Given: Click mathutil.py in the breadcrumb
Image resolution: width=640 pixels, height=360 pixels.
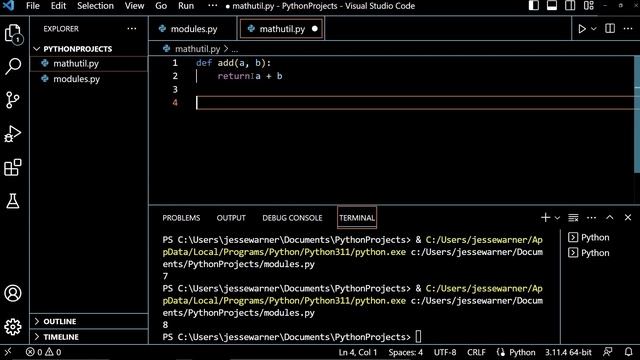Looking at the screenshot, I should pos(198,49).
